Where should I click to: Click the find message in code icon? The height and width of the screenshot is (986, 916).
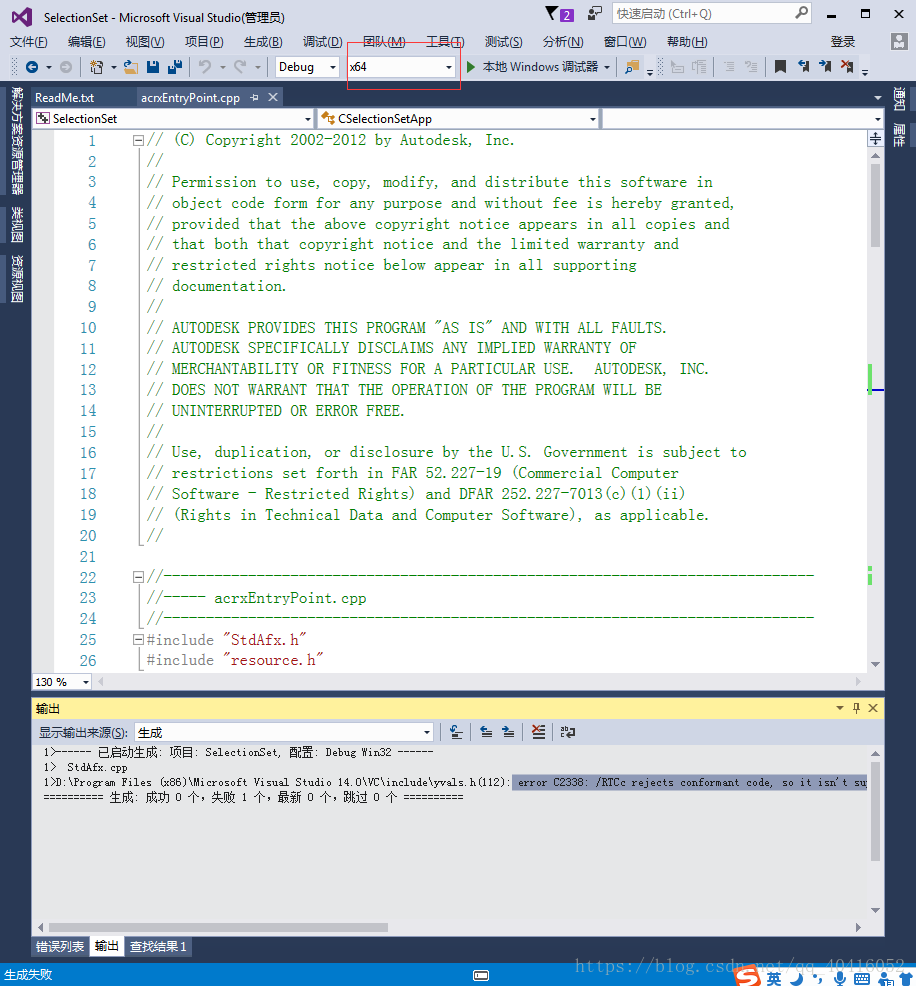(456, 732)
